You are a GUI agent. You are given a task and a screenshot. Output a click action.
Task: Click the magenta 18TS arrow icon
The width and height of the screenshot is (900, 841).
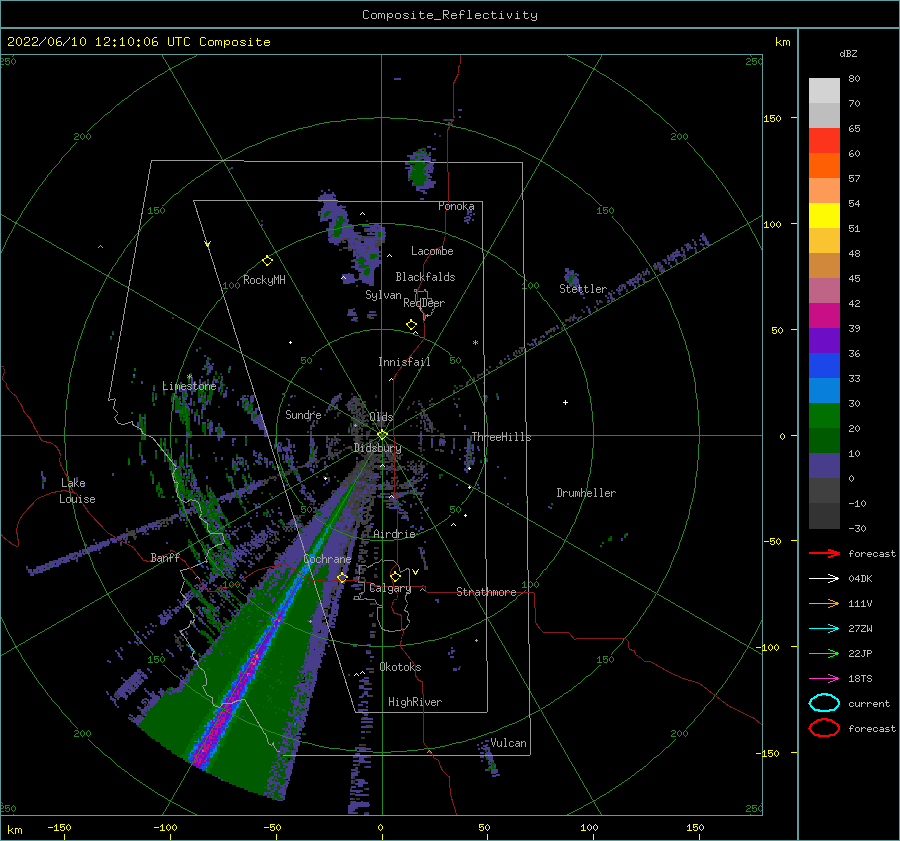click(824, 679)
